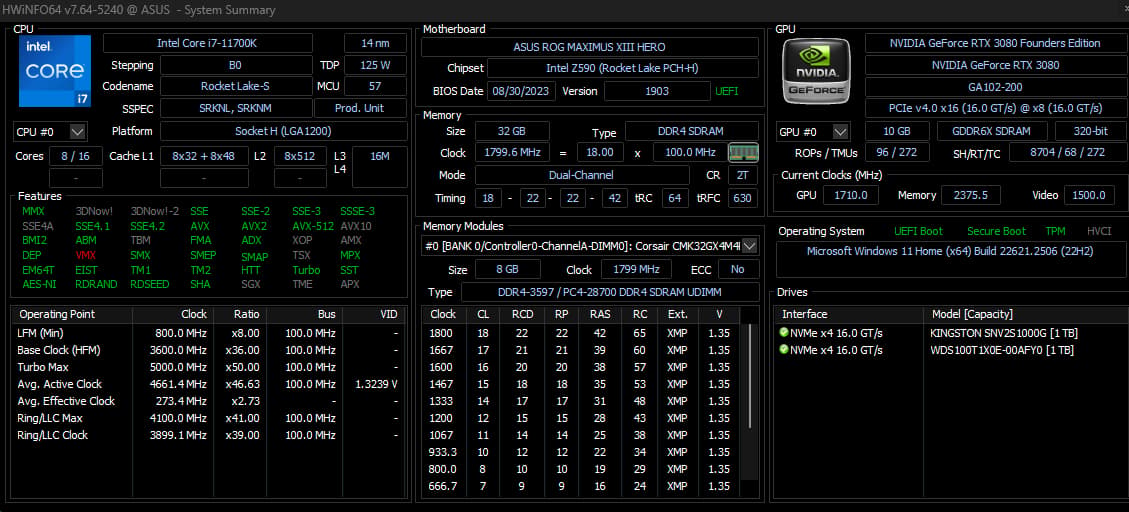Click the 32 GB memory size field

[511, 131]
